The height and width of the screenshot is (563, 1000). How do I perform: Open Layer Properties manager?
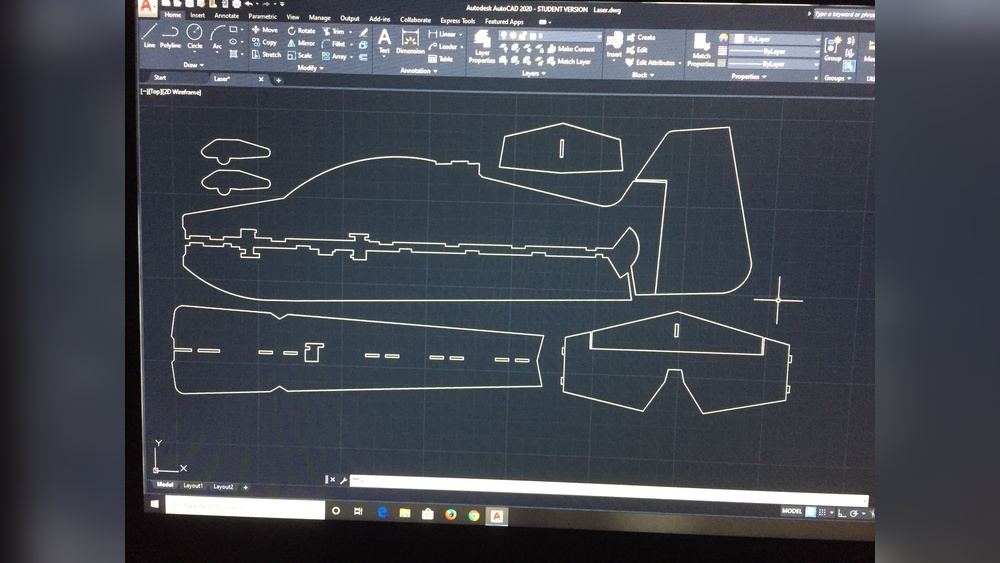tap(482, 48)
